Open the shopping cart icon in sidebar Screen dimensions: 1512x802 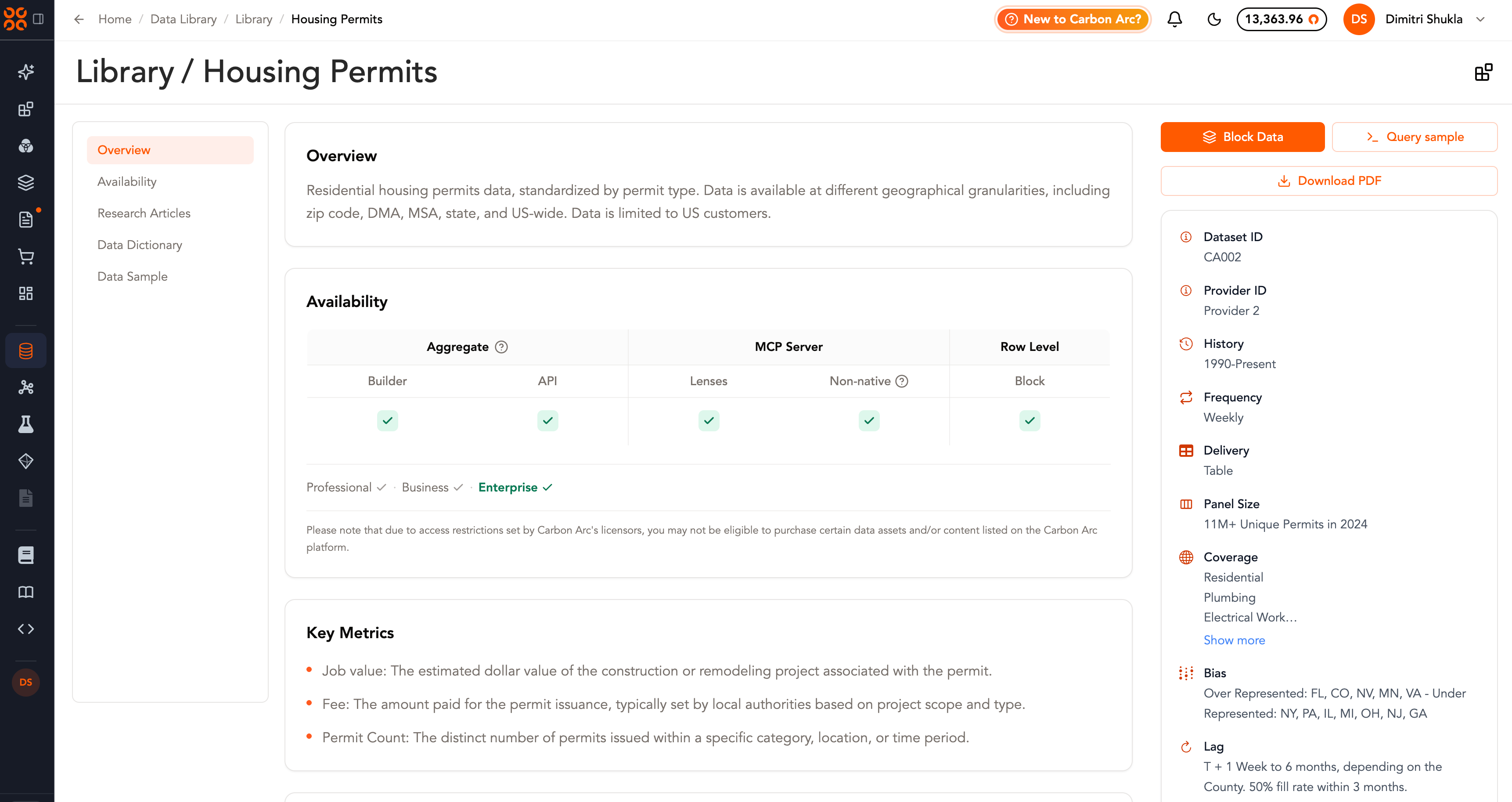click(x=26, y=256)
